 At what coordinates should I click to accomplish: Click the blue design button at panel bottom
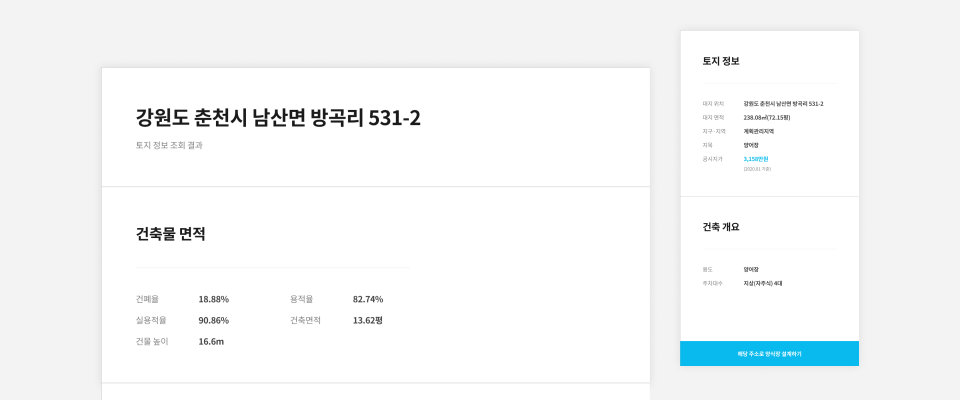point(770,353)
